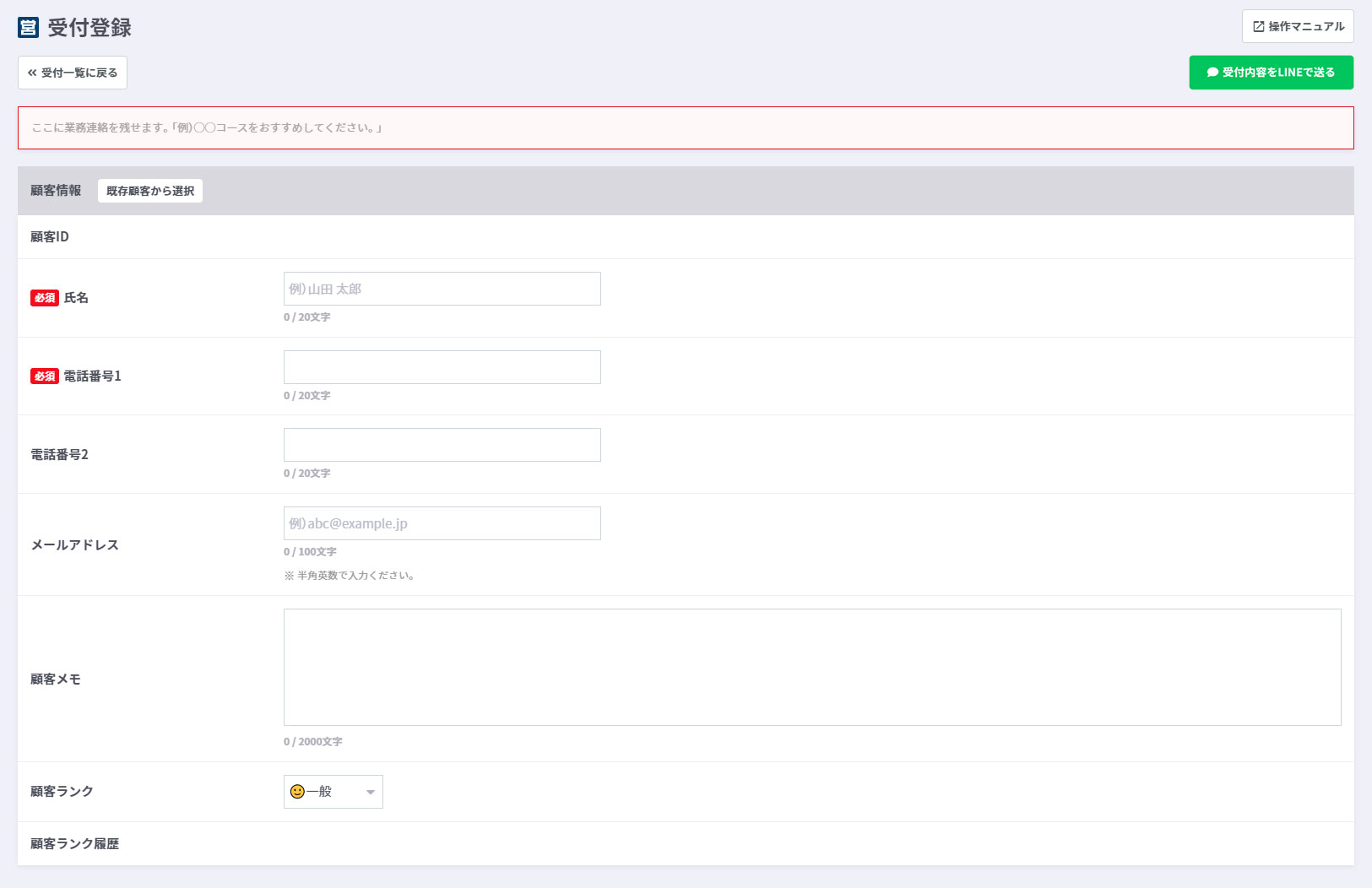Screen dimensions: 1372x888
Task: Click the smiley face icon in 顧客ランク
Action: click(297, 792)
